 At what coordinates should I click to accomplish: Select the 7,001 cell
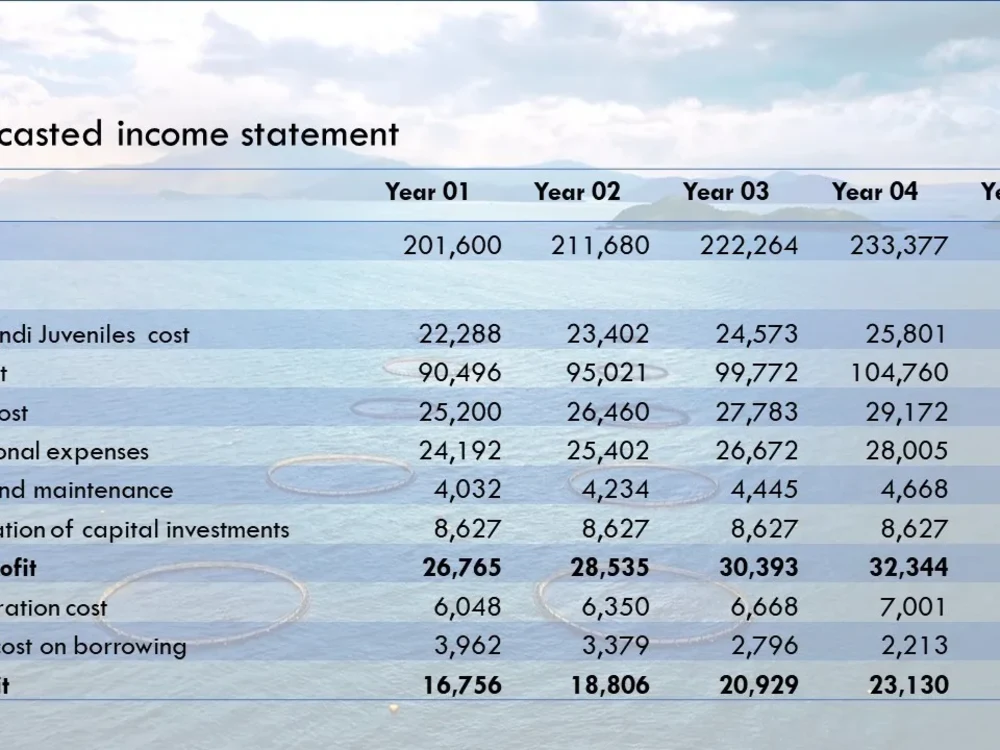913,607
